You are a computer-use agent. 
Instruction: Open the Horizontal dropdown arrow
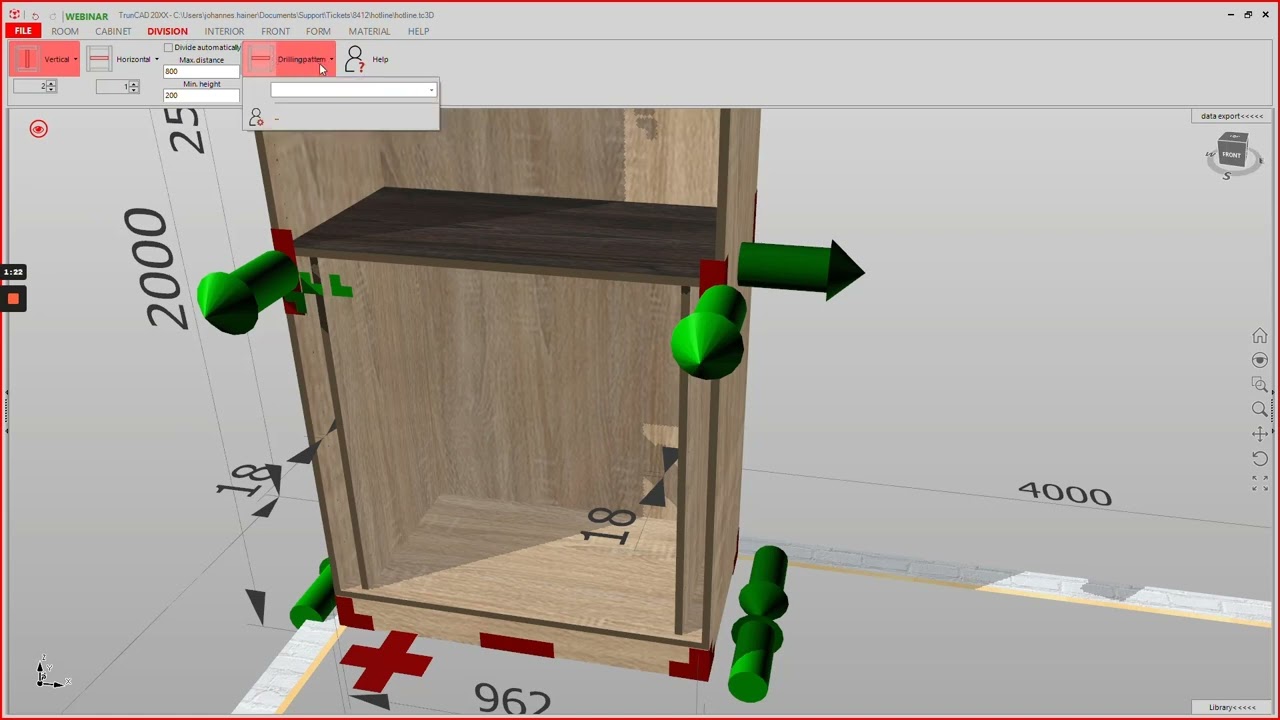click(x=156, y=60)
